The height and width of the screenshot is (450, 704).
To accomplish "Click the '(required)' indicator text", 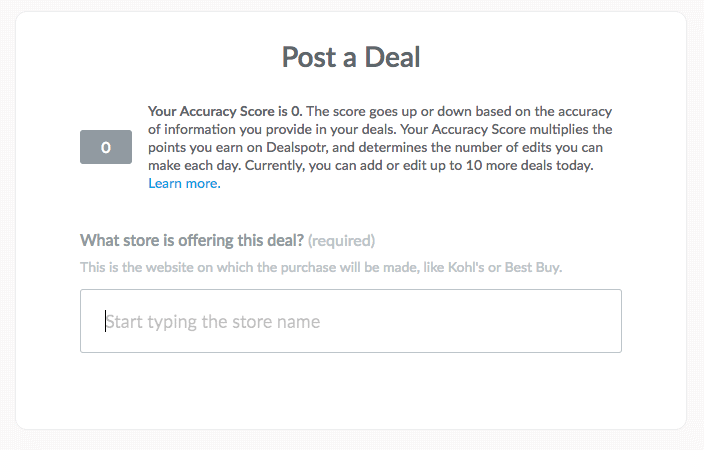I will (x=341, y=240).
